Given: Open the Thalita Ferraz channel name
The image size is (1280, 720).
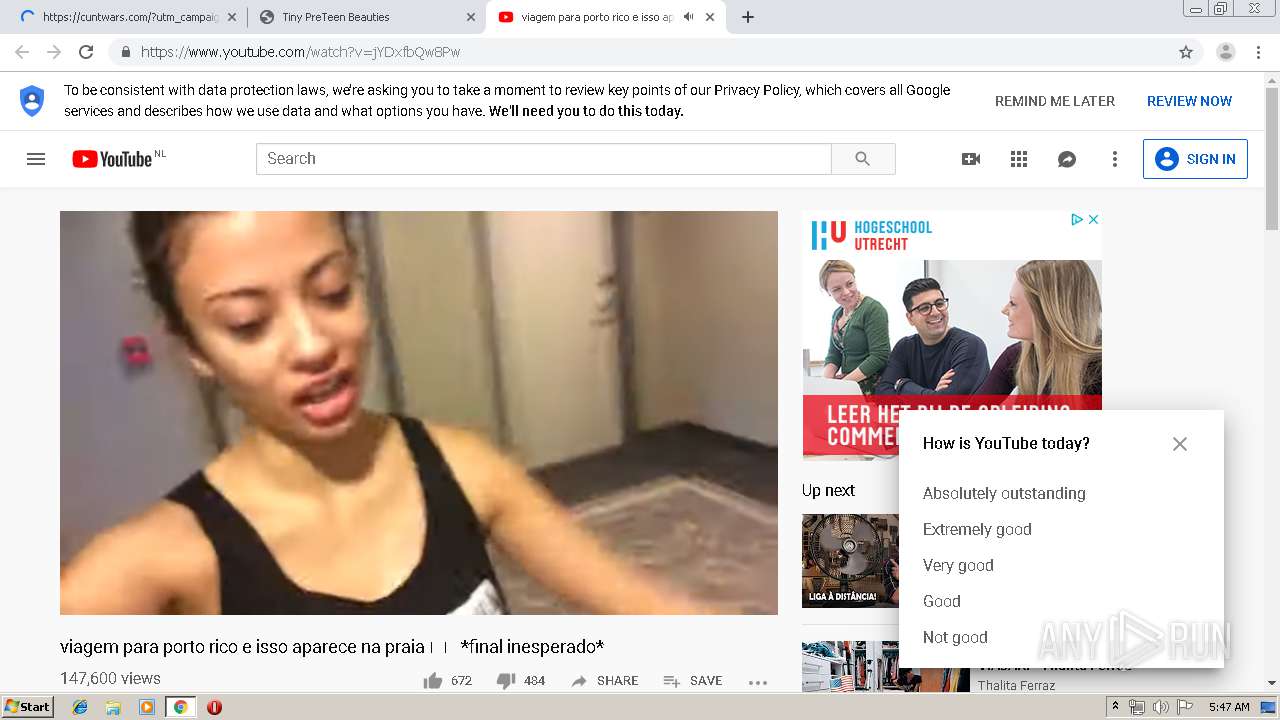Looking at the screenshot, I should click(x=1016, y=685).
